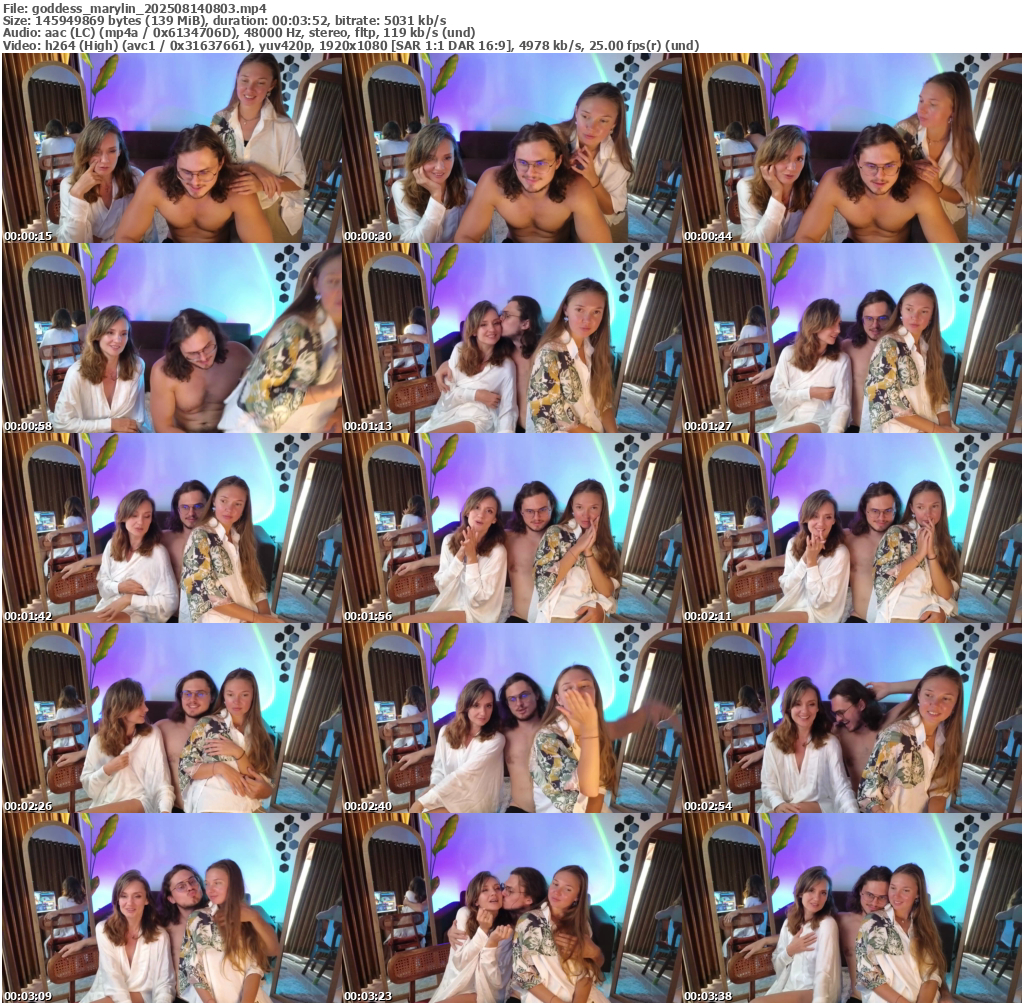Open the thumbnail frame stamped 00:00:15
The width and height of the screenshot is (1024, 1003).
pyautogui.click(x=172, y=148)
